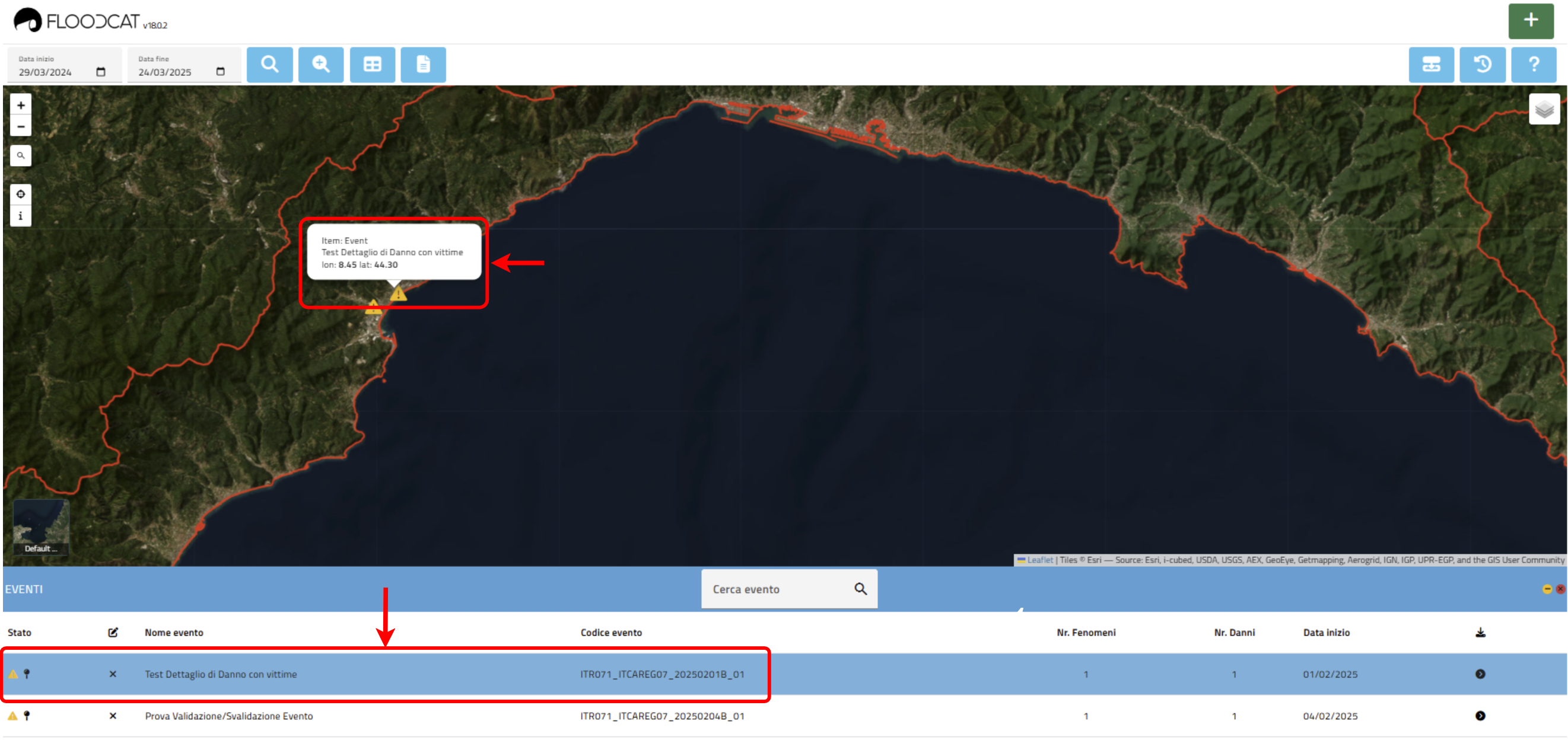Toggle validation X on Test Dettaglio row
Viewport: 1568px width, 750px height.
click(113, 674)
